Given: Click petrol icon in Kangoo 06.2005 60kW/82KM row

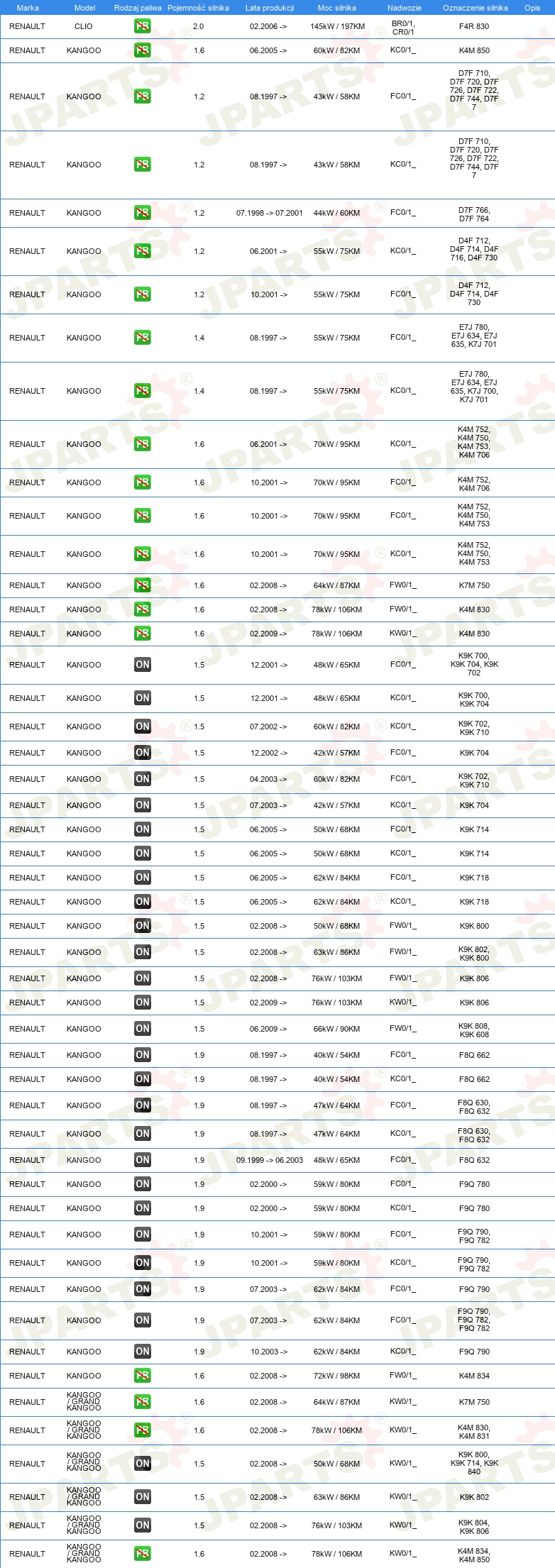Looking at the screenshot, I should (x=142, y=50).
